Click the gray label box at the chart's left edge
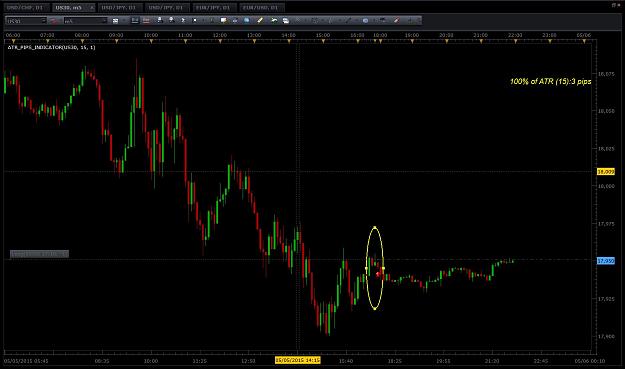 click(39, 254)
